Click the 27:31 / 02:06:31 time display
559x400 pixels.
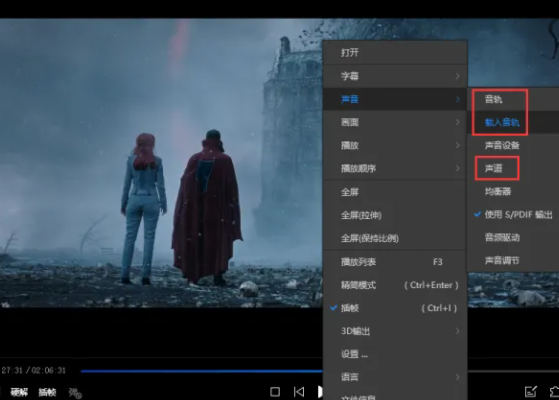(x=33, y=370)
